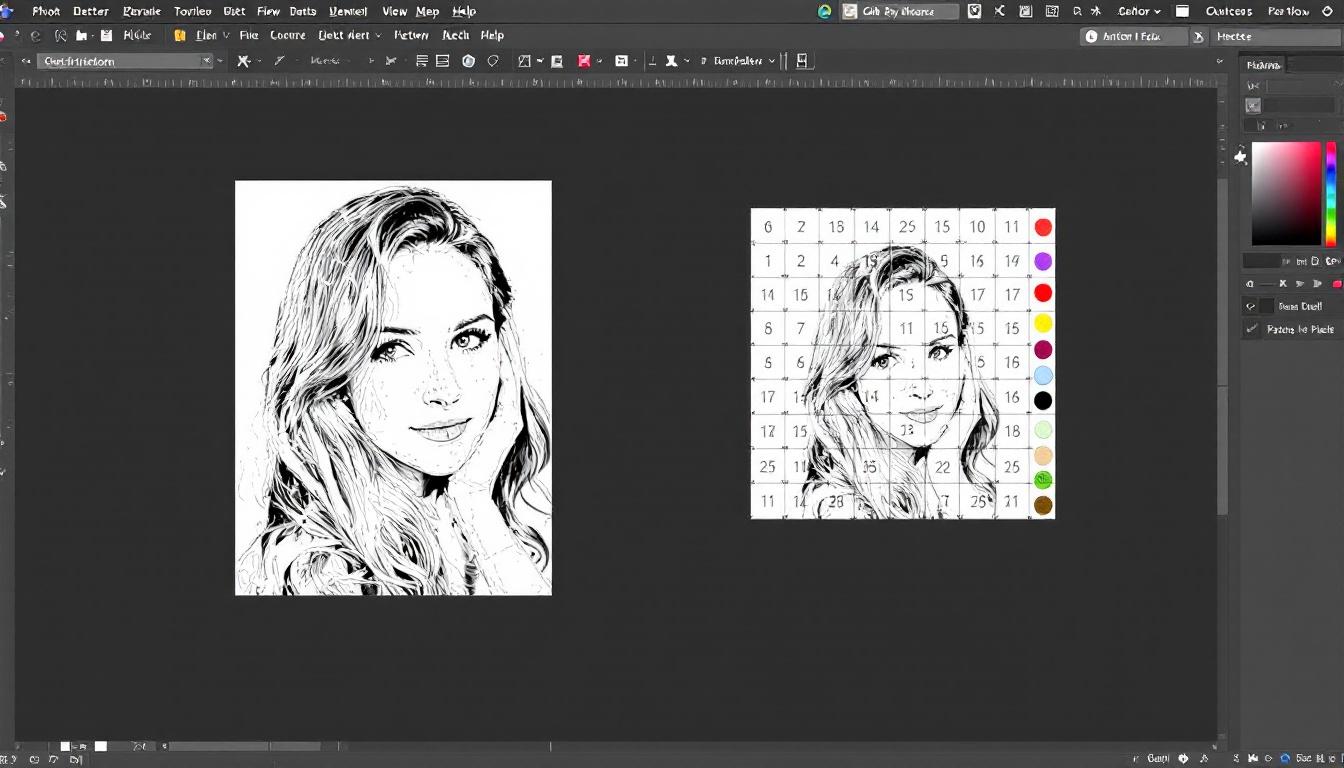
Task: Toggle the icon on the second layer row
Action: [x=1251, y=329]
